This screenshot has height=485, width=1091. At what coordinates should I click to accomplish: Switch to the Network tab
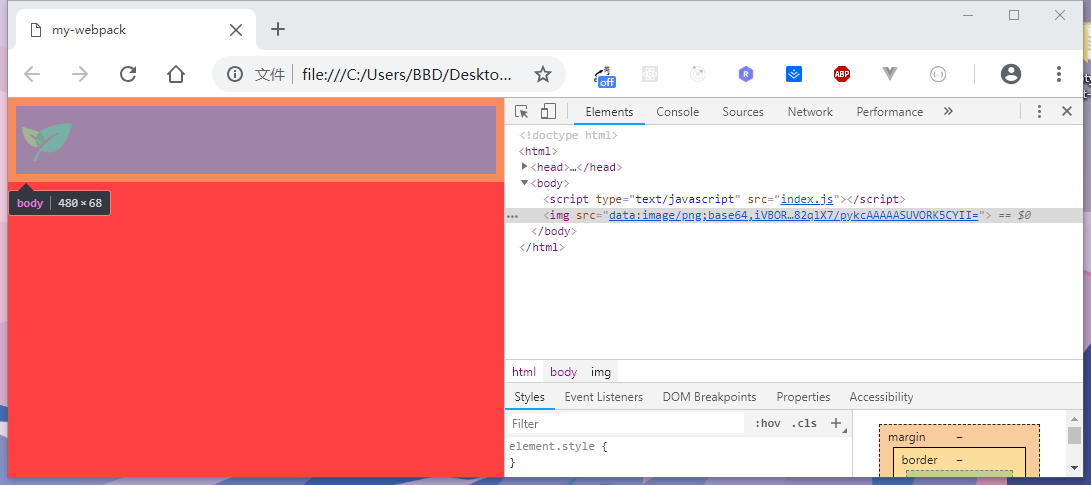point(810,112)
